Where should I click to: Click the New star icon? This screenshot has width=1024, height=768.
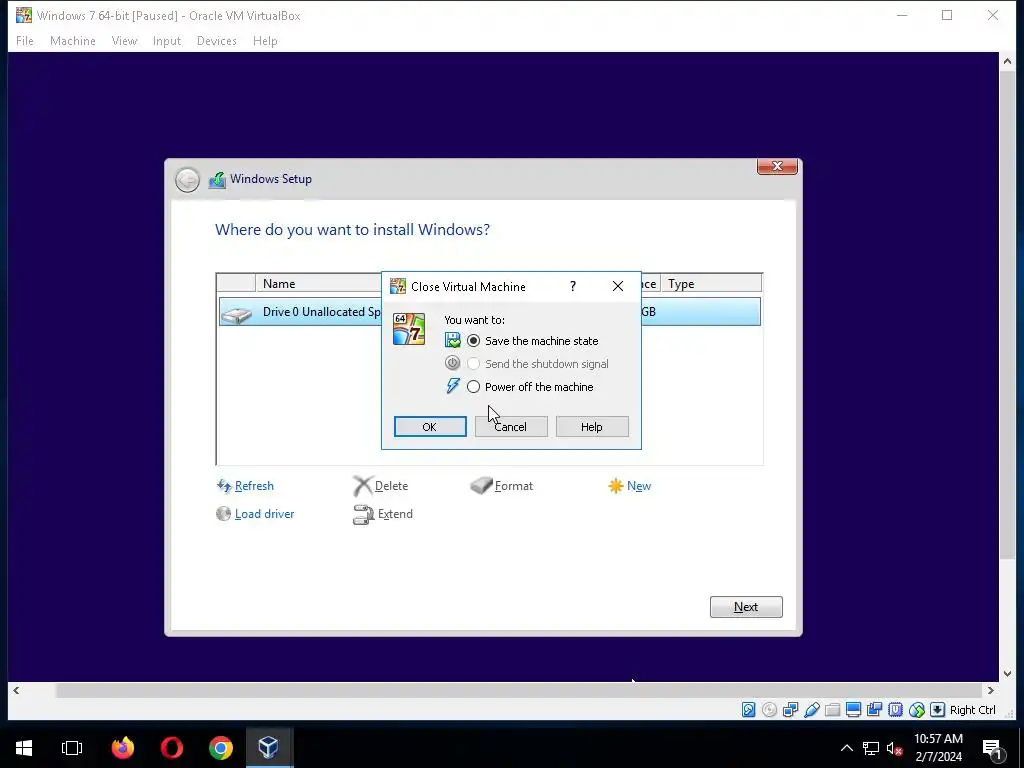615,486
